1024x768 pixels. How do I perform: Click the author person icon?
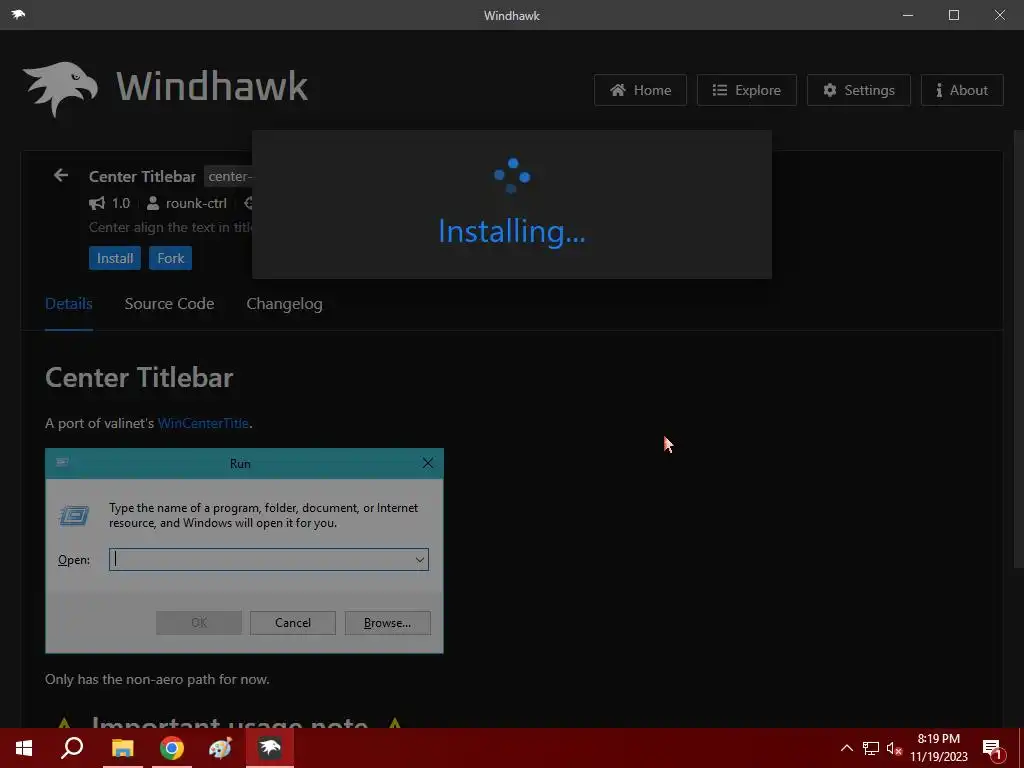click(153, 203)
